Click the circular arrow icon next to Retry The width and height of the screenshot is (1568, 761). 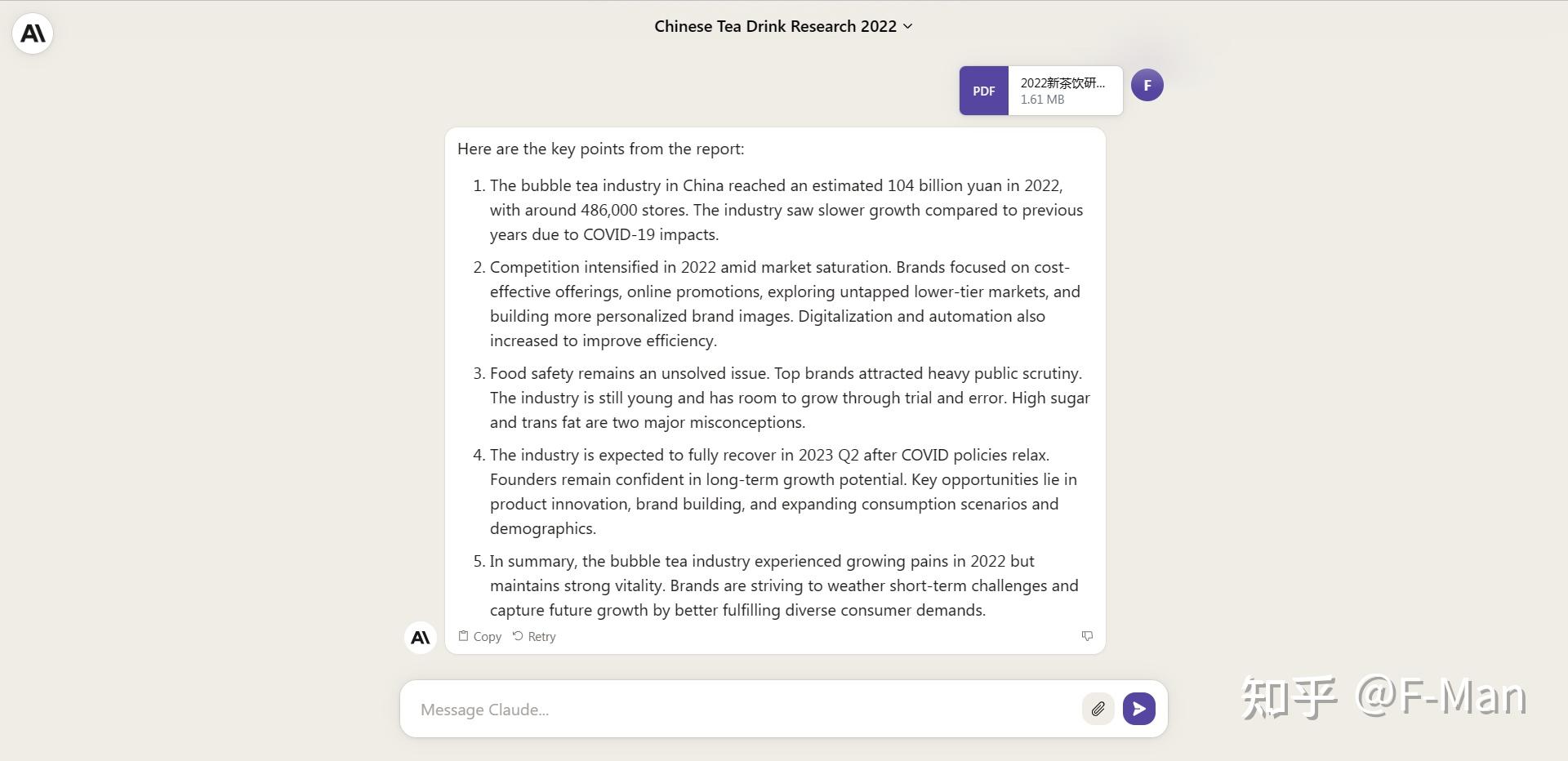(x=518, y=636)
